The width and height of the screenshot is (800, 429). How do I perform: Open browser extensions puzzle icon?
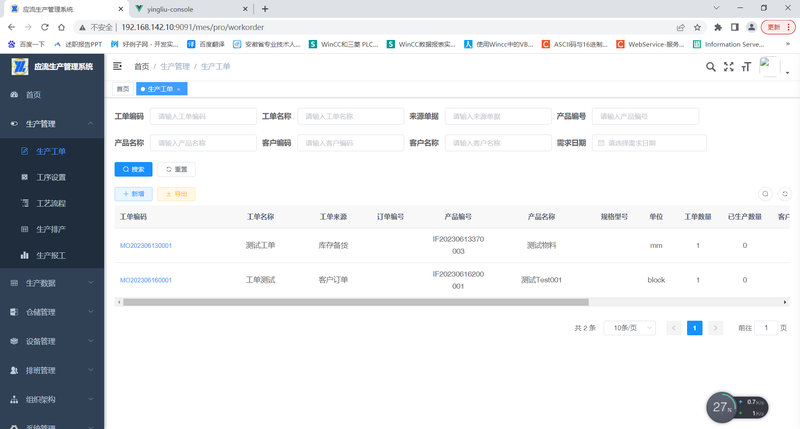click(x=718, y=28)
